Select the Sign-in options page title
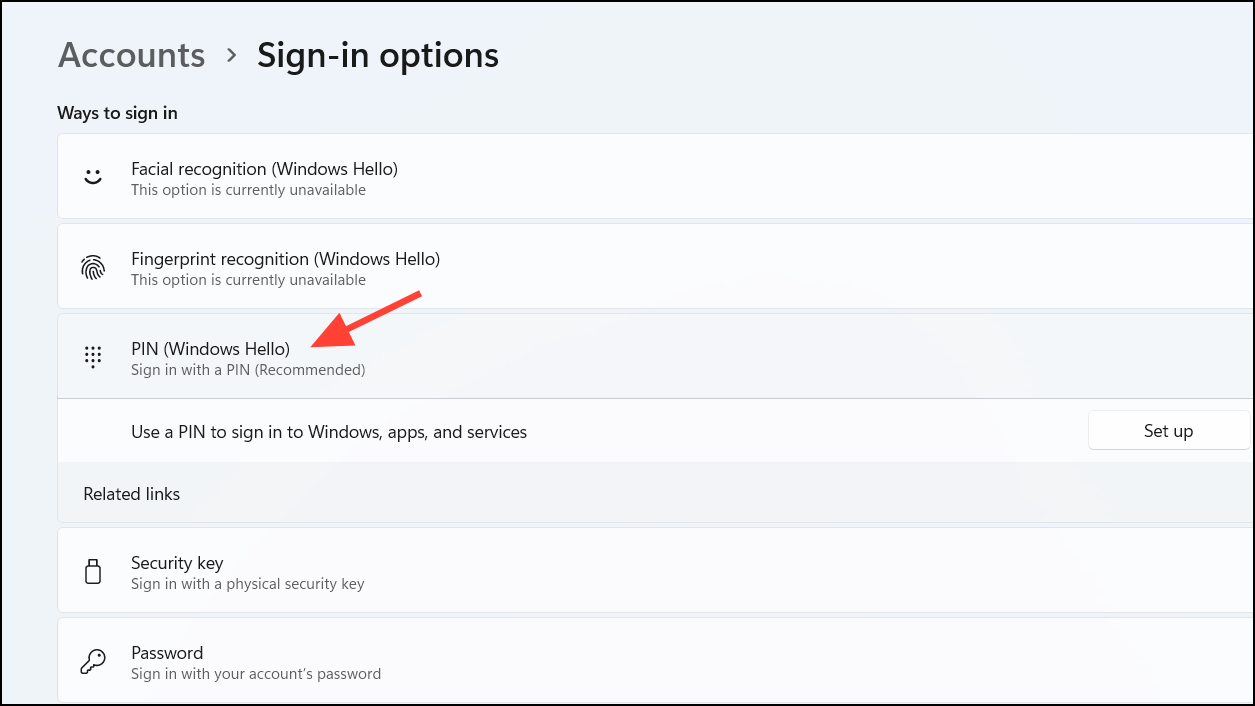Viewport: 1255px width, 706px height. pos(377,55)
